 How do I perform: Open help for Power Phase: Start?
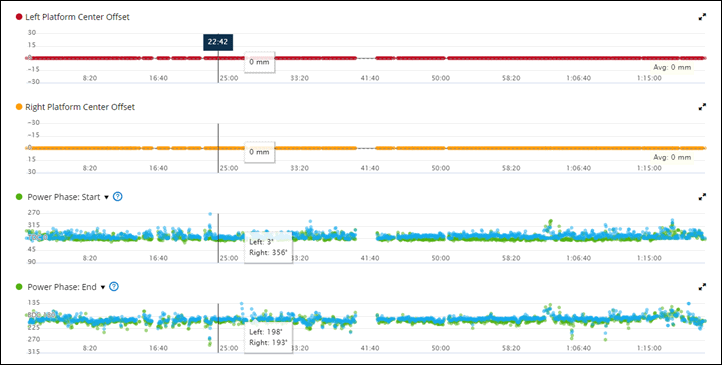[117, 197]
